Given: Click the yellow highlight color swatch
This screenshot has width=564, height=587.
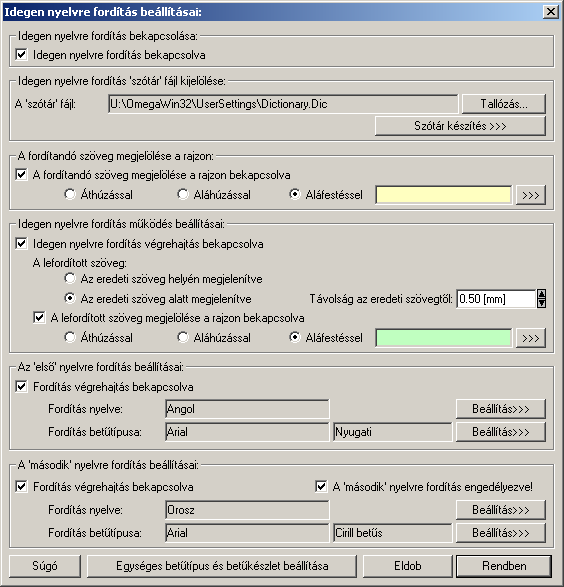Looking at the screenshot, I should (x=443, y=195).
